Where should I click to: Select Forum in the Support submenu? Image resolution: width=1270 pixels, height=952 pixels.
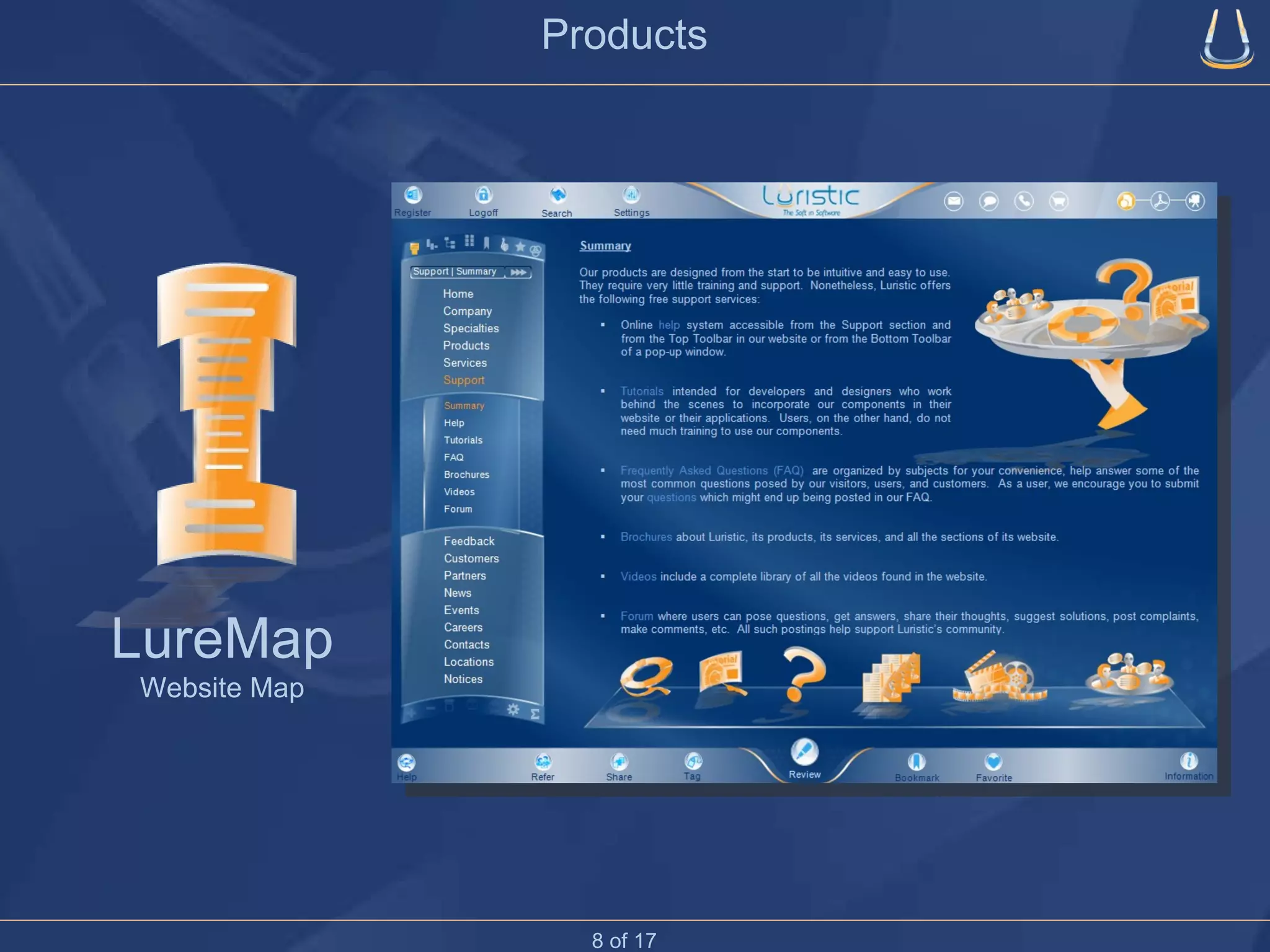click(458, 509)
